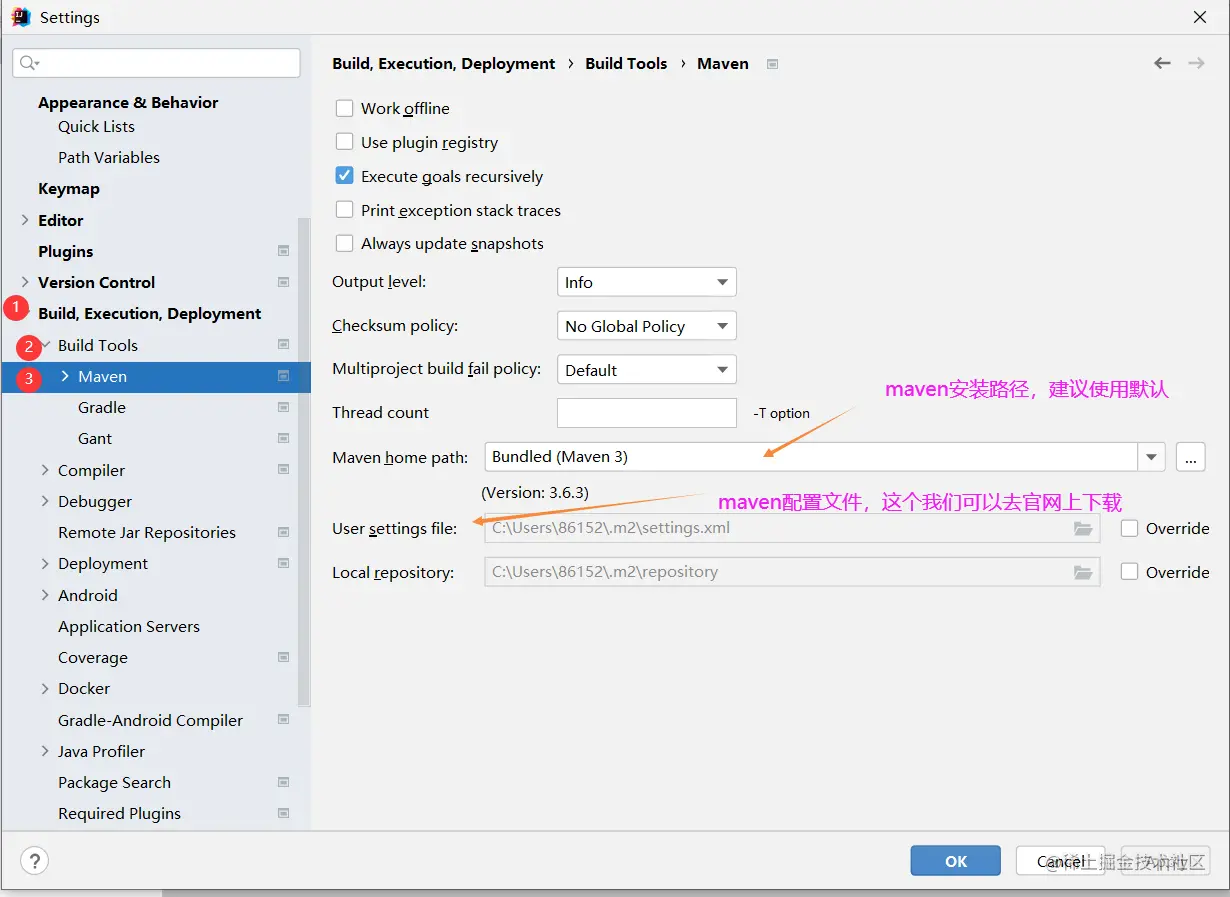Click the OK button

click(x=956, y=861)
